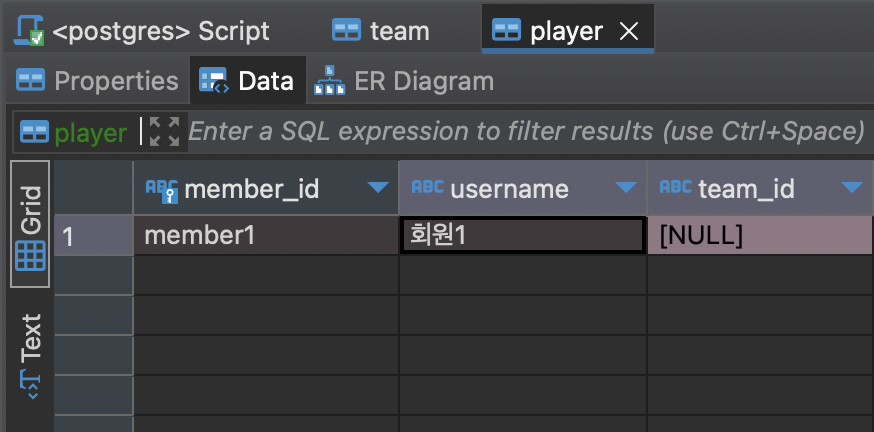Click the member_id primary key type icon
Viewport: 874px width, 432px height.
(162, 190)
